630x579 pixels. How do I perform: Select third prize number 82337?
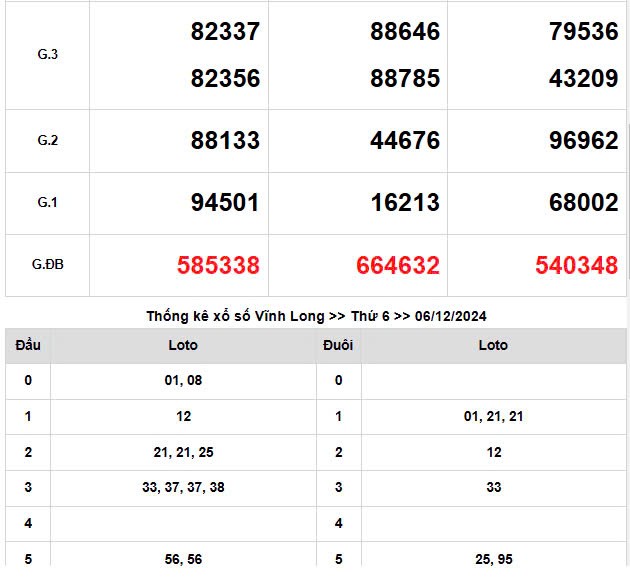225,32
